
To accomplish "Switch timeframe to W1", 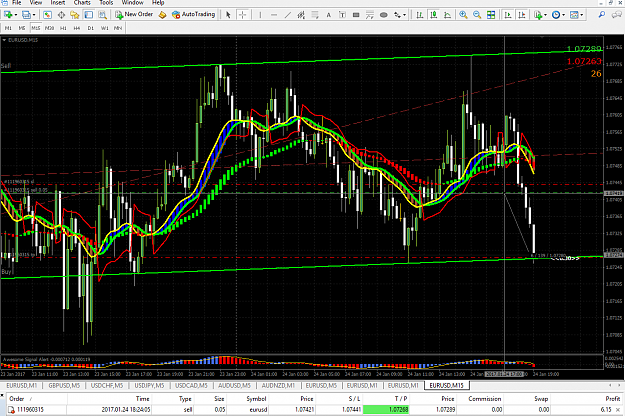I will pos(104,28).
